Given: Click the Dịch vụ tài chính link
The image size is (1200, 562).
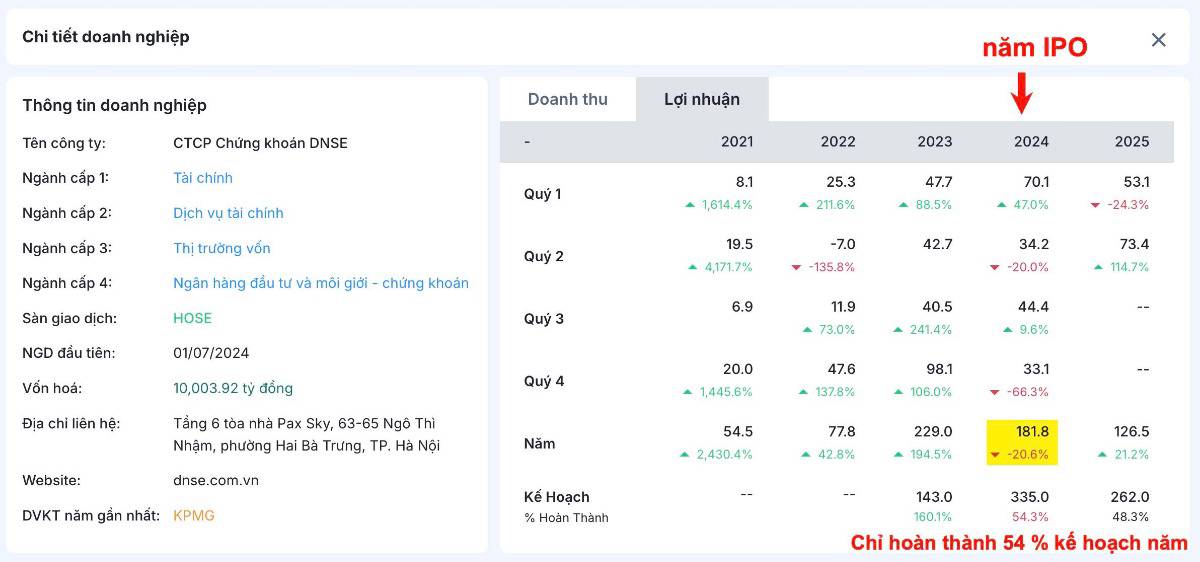Looking at the screenshot, I should coord(228,213).
